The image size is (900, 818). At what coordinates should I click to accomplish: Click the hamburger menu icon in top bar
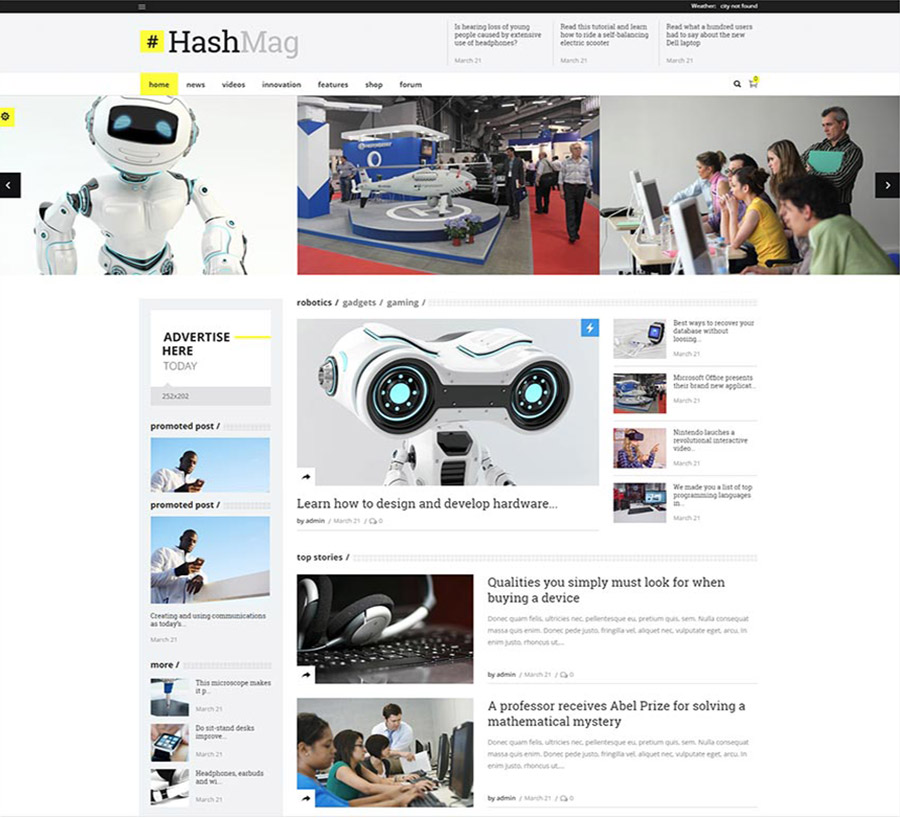point(142,6)
